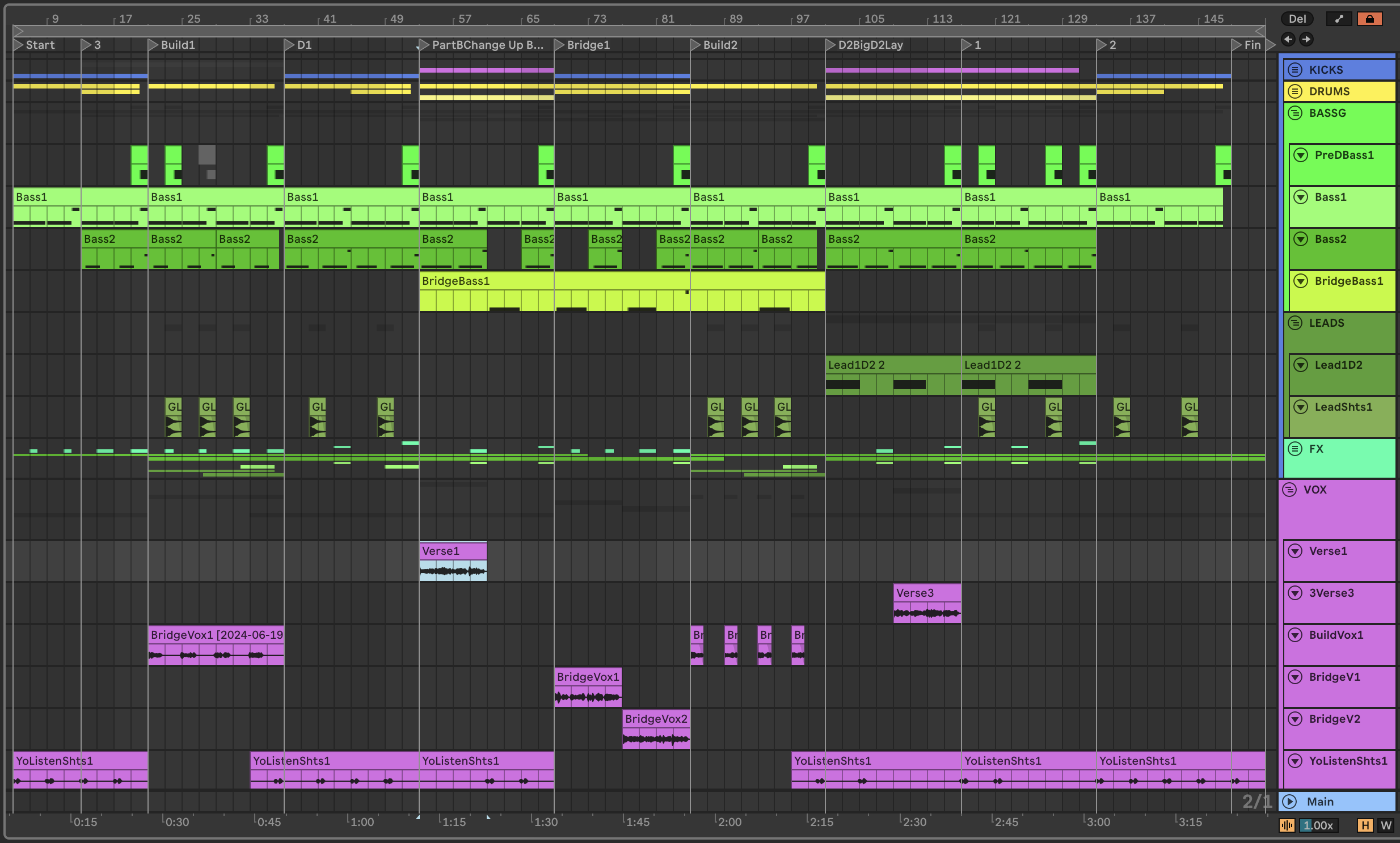Unfold the Main track
Image resolution: width=1400 pixels, height=843 pixels.
coord(1290,802)
